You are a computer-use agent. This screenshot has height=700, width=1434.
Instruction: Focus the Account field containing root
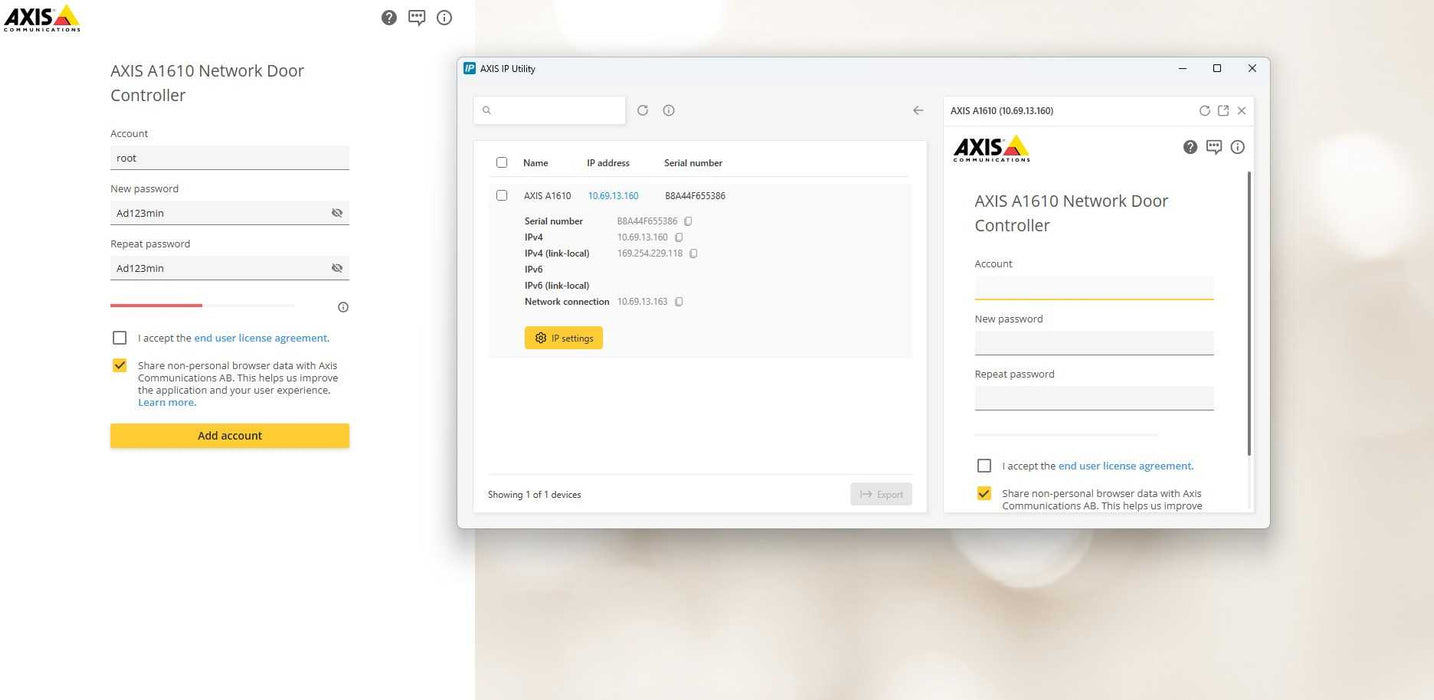[230, 158]
